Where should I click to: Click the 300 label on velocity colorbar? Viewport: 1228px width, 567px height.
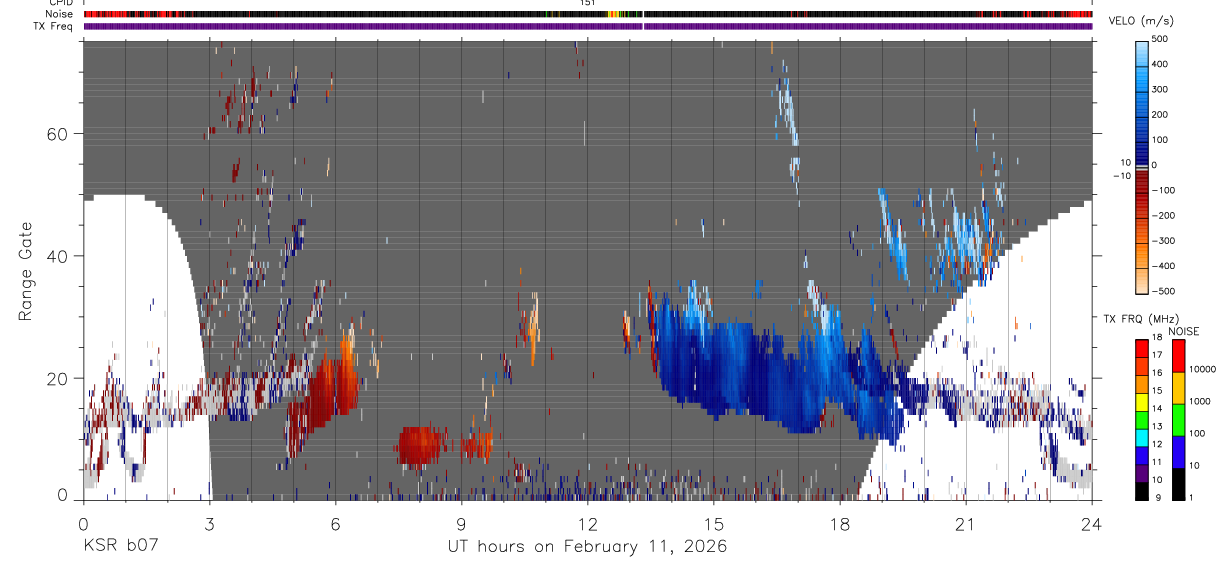tap(1160, 89)
